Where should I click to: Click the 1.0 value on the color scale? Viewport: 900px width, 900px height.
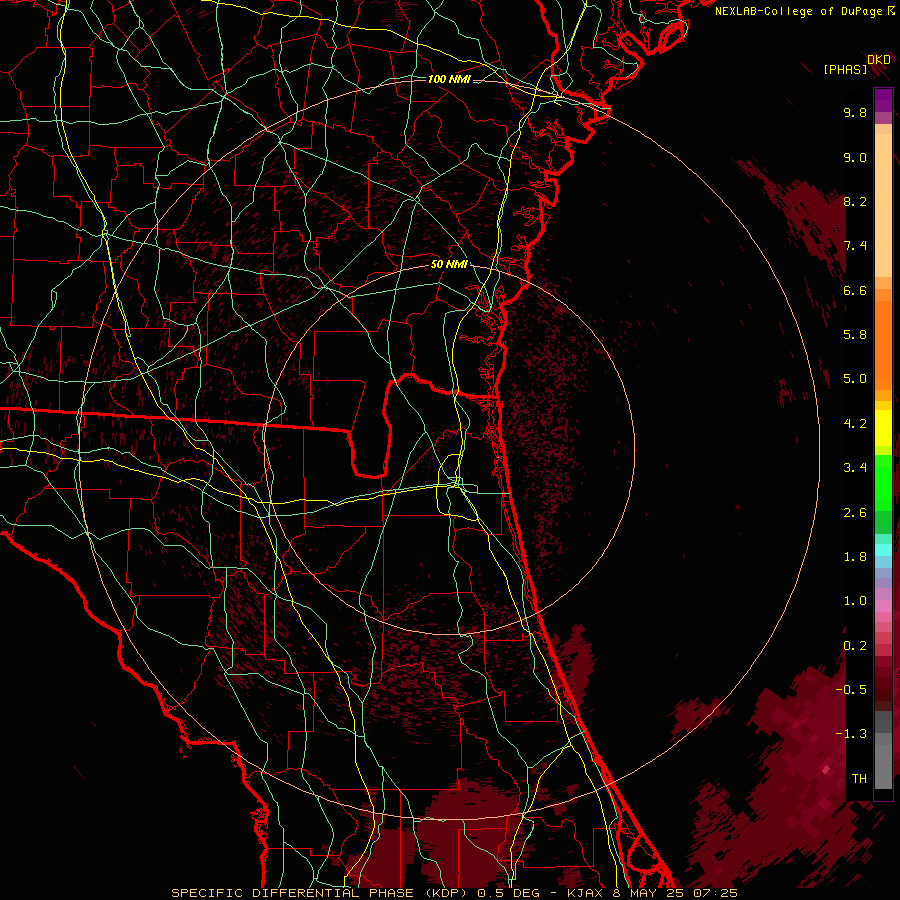tap(855, 601)
